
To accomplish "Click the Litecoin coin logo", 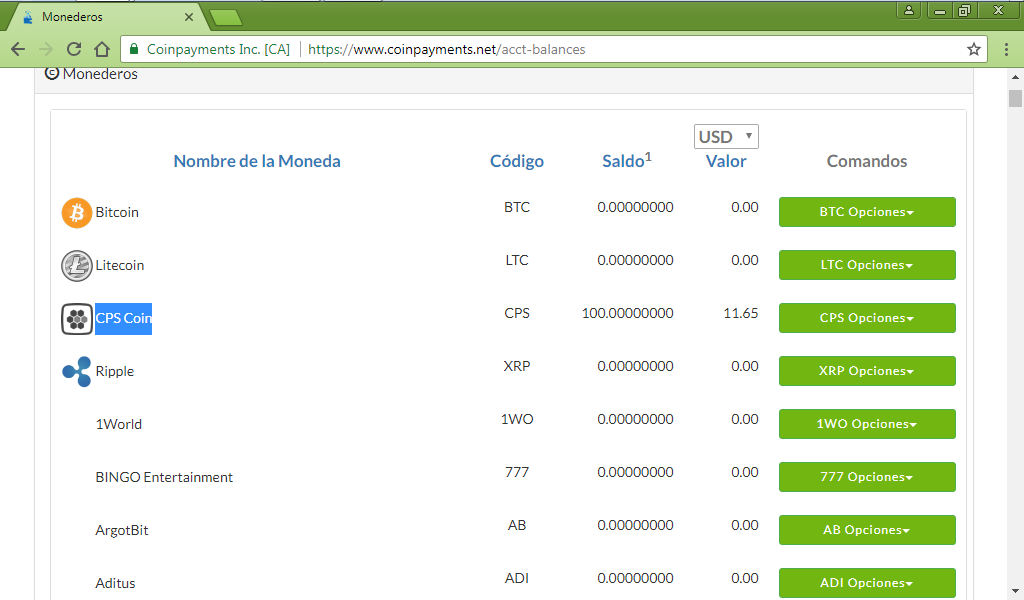I will tap(76, 266).
